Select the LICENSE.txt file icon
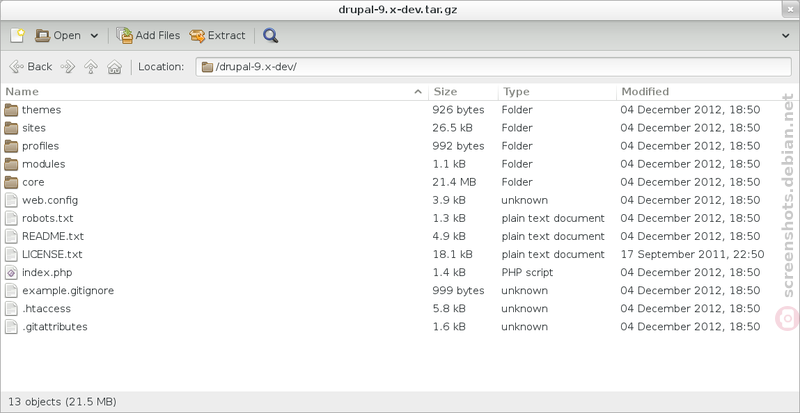 11,254
